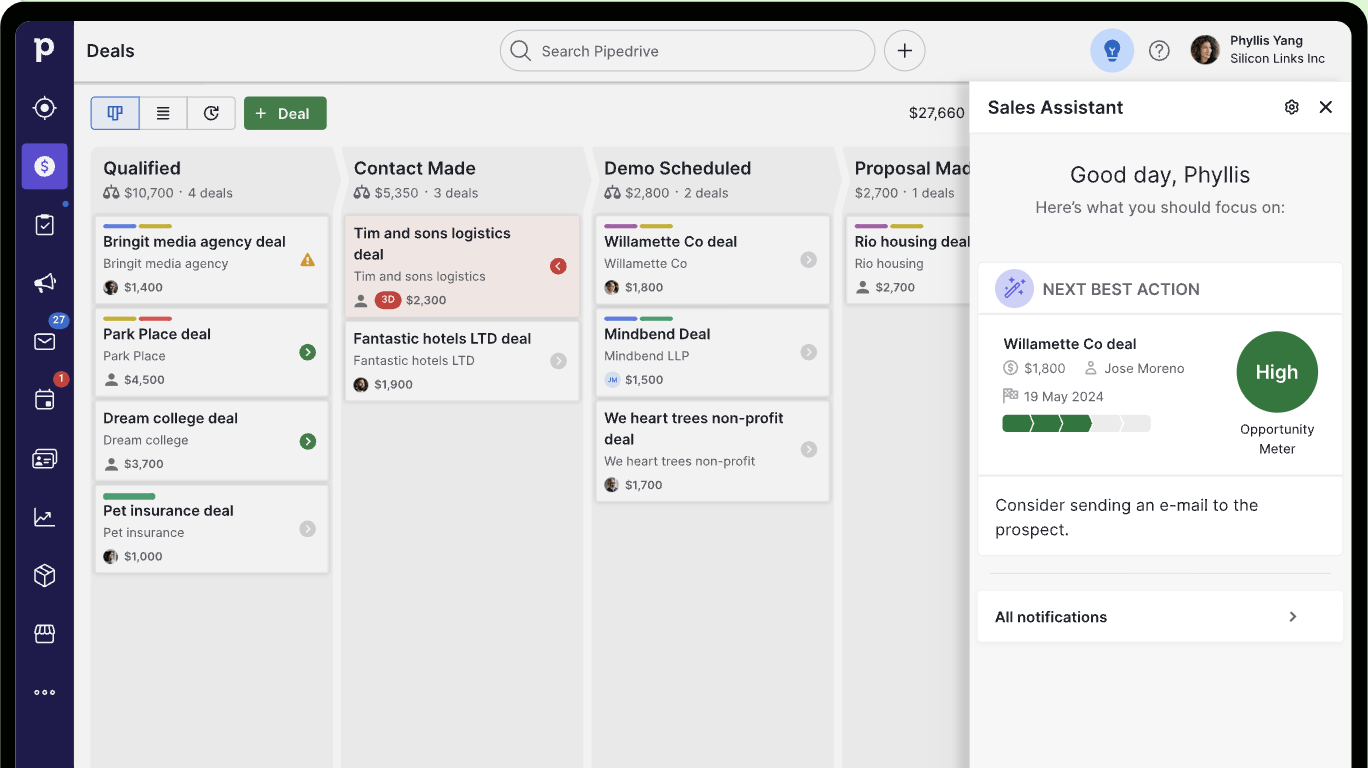Screen dimensions: 1368x768
Task: Click the gray arrow on We heart trees deal
Action: pyautogui.click(x=809, y=450)
